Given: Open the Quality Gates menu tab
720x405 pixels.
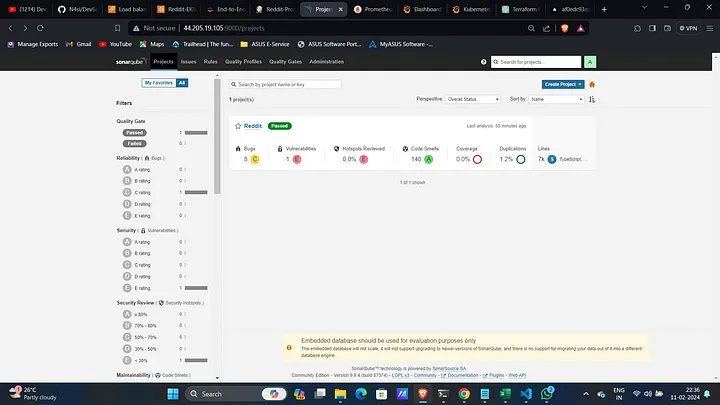Looking at the screenshot, I should pos(286,62).
